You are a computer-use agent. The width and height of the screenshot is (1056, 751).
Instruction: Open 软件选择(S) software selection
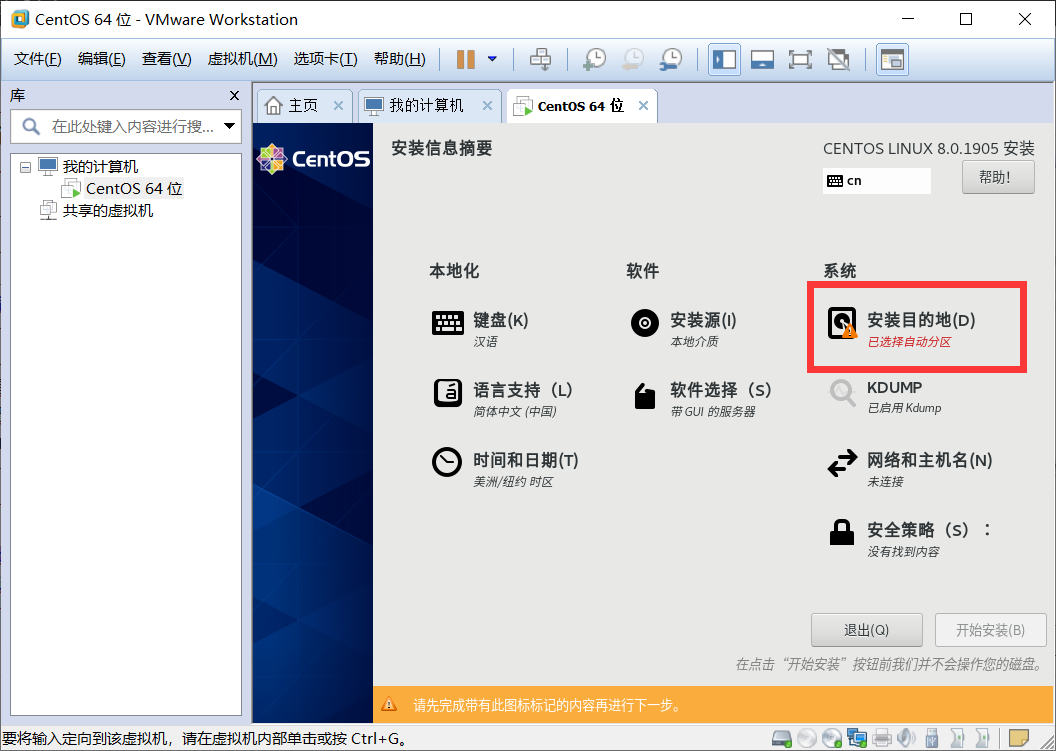(700, 399)
